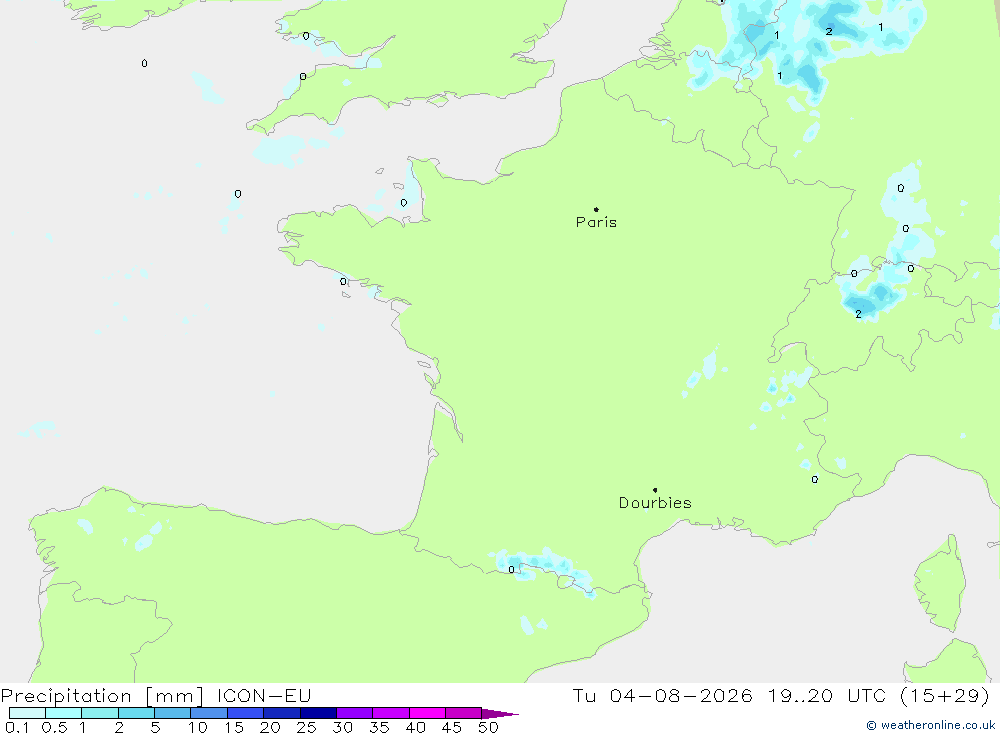Screen dimensions: 1000x733
Task: Click the Dourbies town label
Action: click(x=655, y=503)
